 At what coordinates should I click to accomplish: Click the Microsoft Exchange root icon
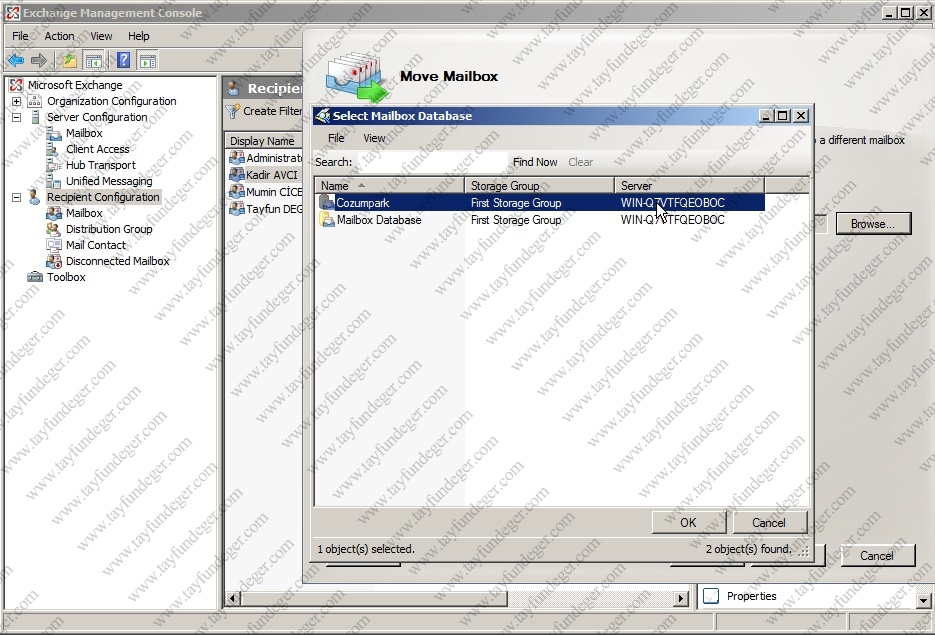[x=16, y=85]
